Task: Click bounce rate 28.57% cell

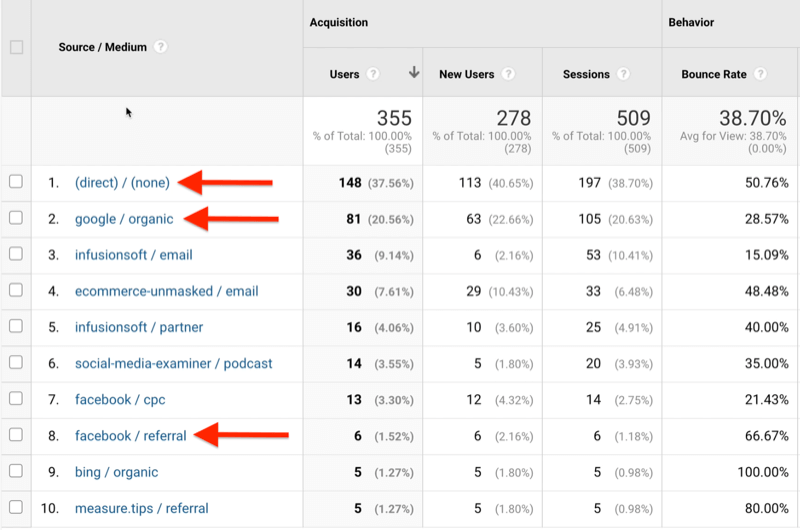Action: click(767, 219)
